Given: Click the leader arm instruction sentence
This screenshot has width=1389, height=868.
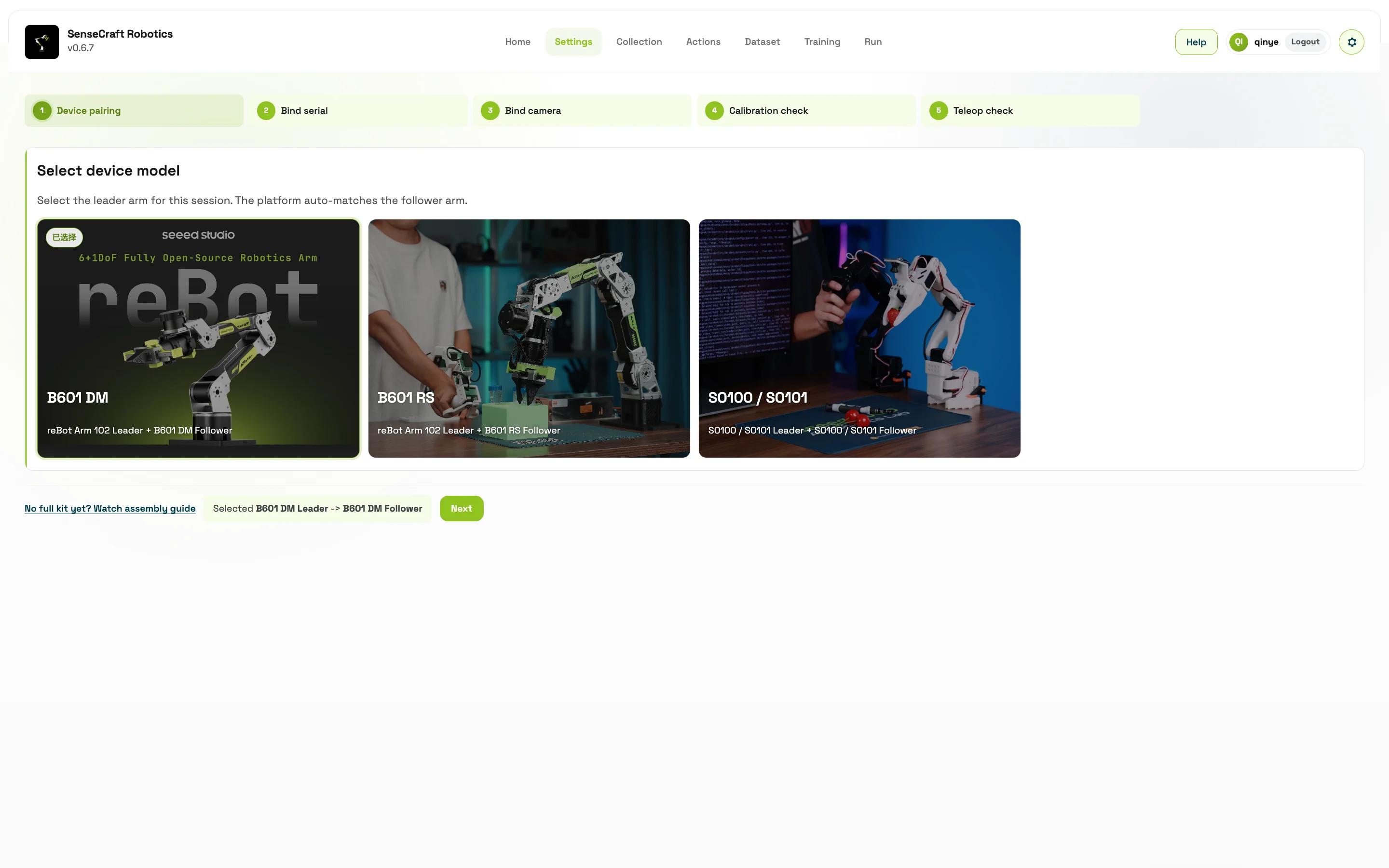Looking at the screenshot, I should coord(253,200).
